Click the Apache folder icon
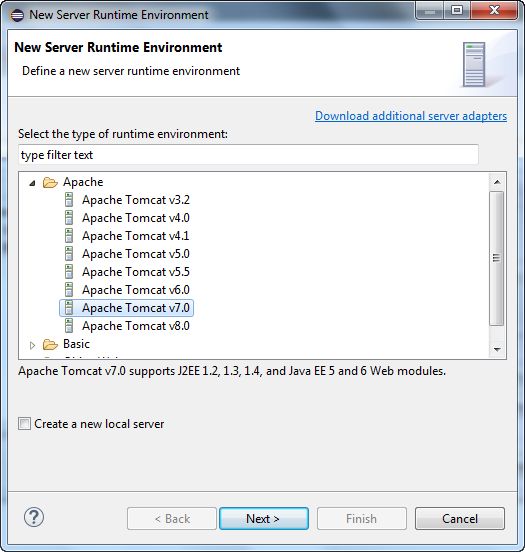This screenshot has width=525, height=552. pyautogui.click(x=50, y=182)
